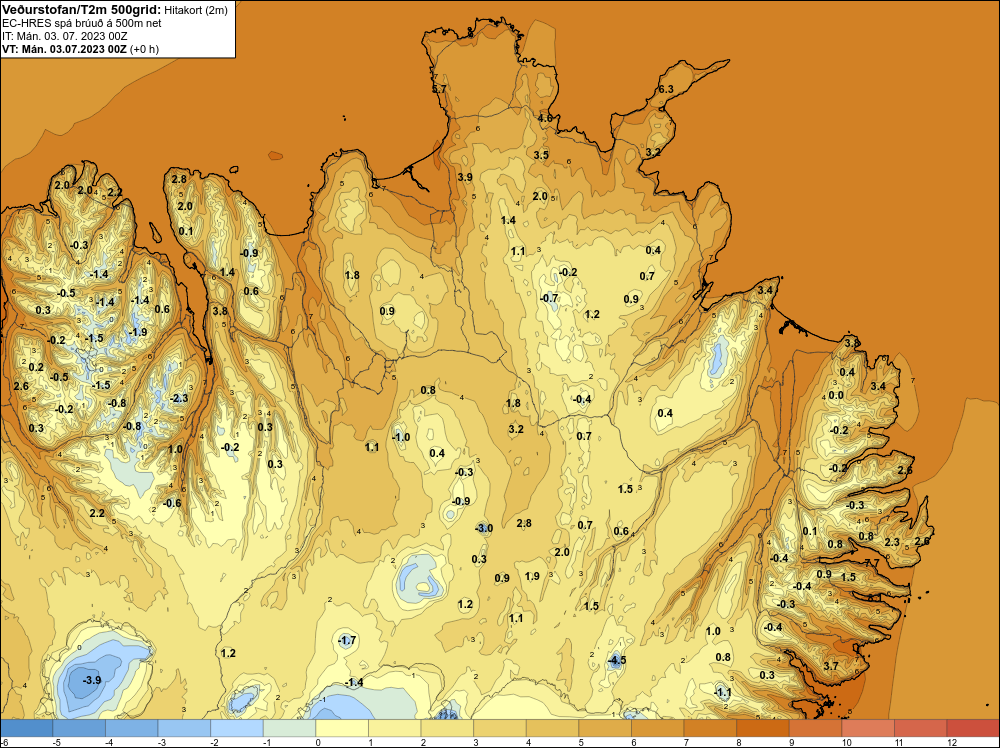
Task: Click the legend swatch between -3 and -2
Action: coord(184,728)
